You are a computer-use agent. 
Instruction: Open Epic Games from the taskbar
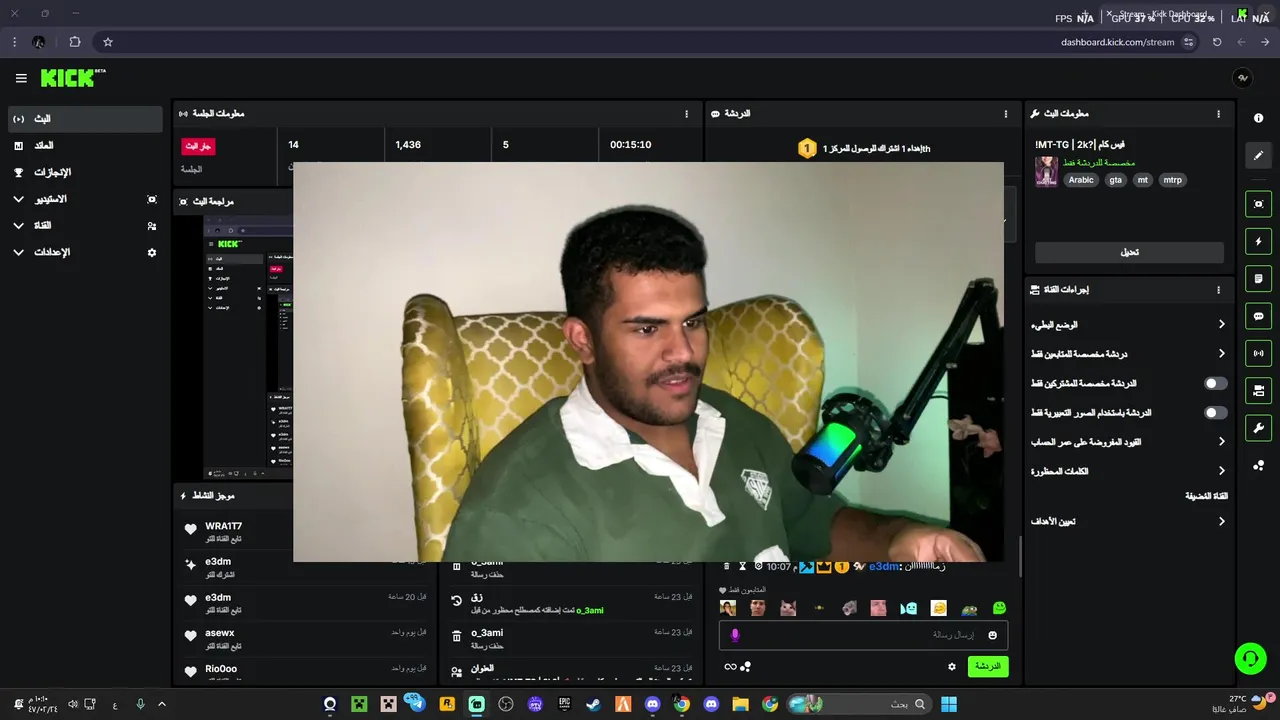(564, 704)
